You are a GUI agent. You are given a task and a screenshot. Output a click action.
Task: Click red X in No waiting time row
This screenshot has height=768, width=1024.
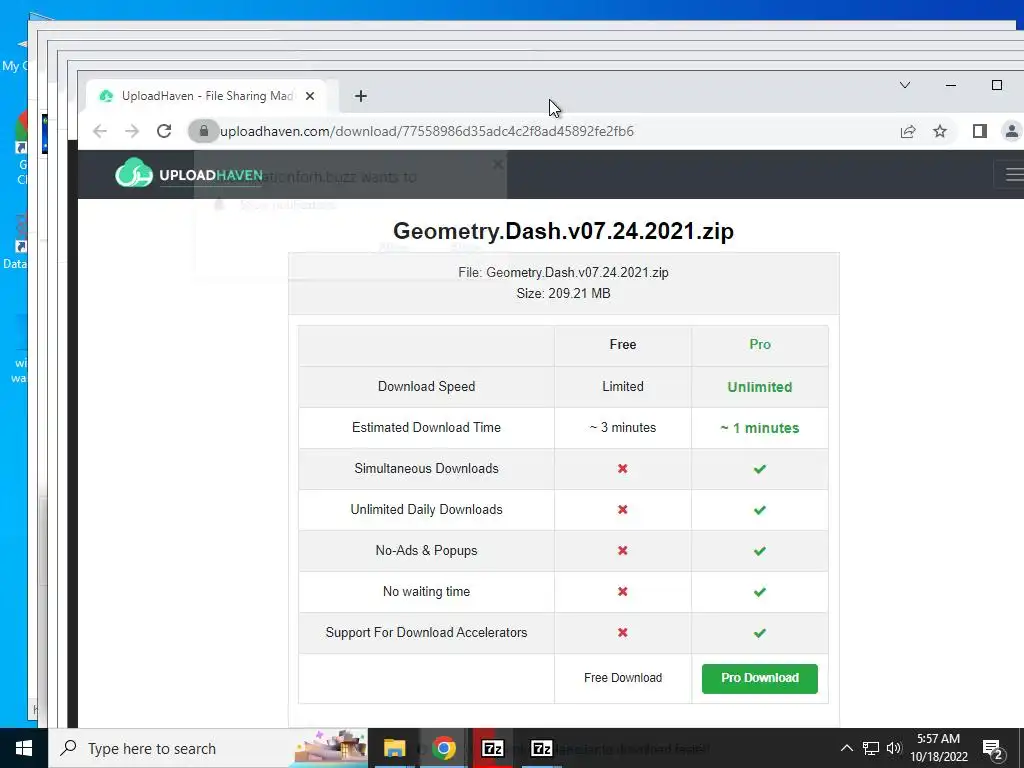coord(622,592)
